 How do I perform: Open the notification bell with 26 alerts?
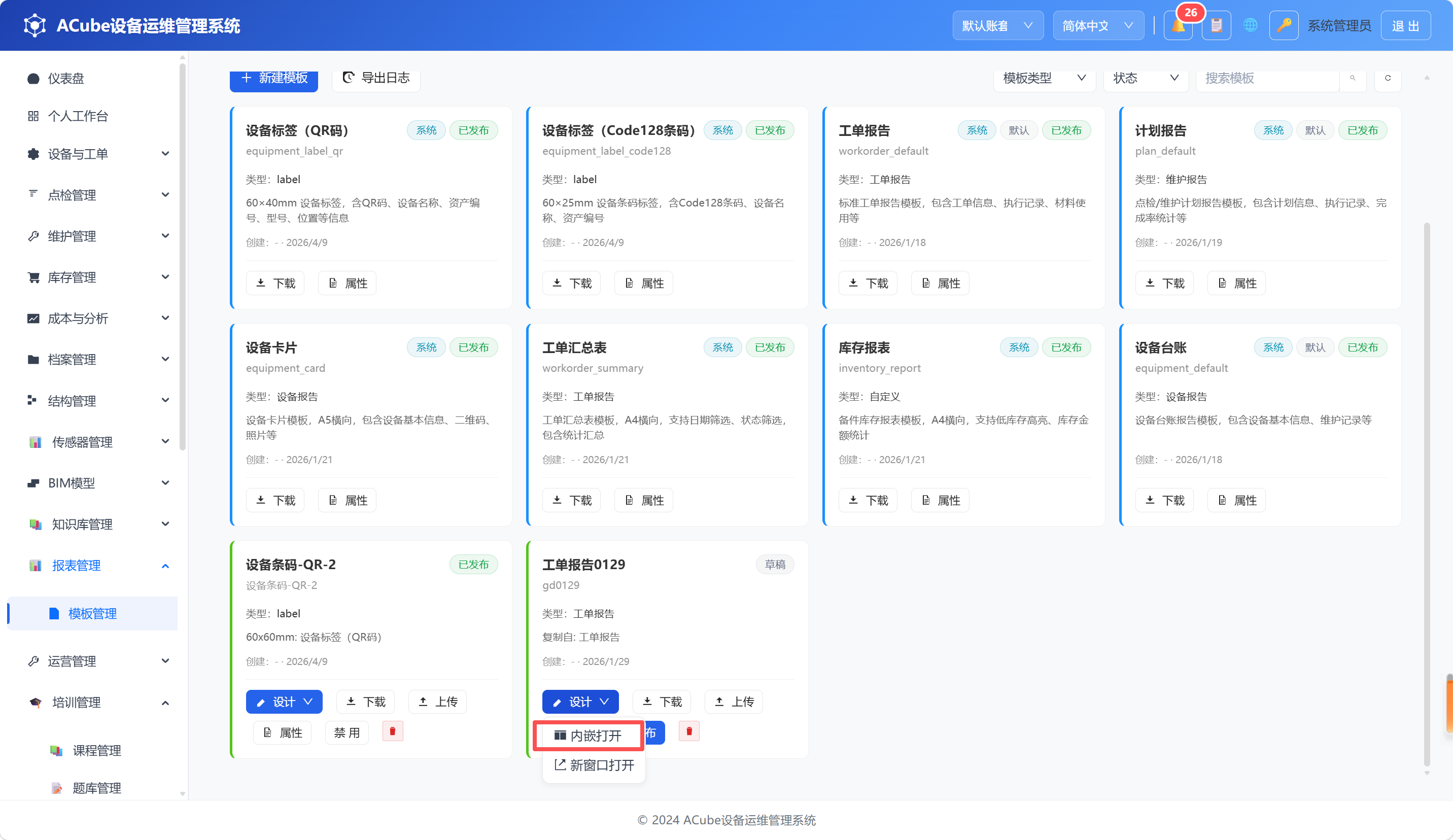pyautogui.click(x=1178, y=26)
